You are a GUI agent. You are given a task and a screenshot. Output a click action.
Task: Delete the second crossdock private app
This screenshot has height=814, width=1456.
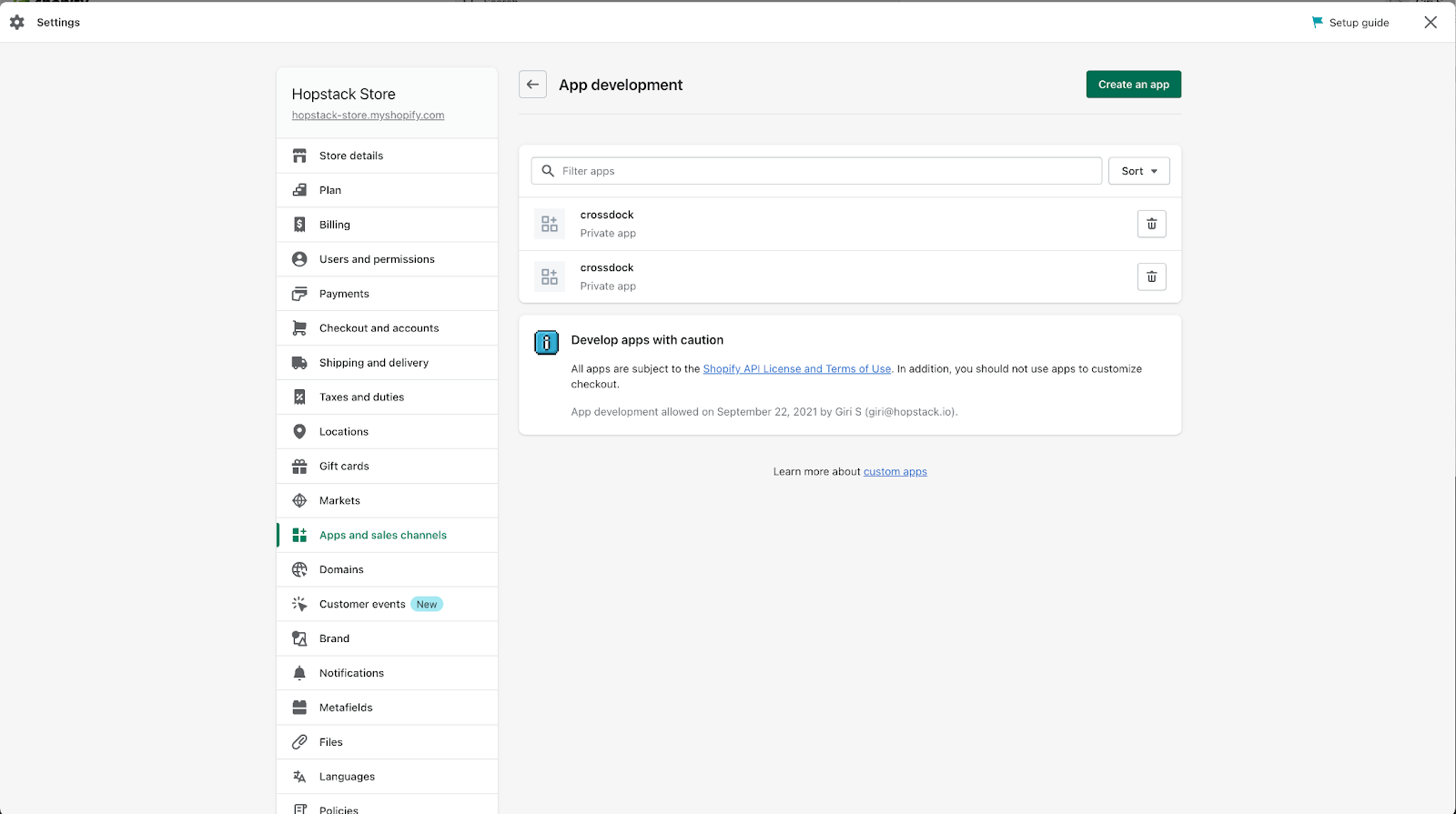coord(1151,276)
